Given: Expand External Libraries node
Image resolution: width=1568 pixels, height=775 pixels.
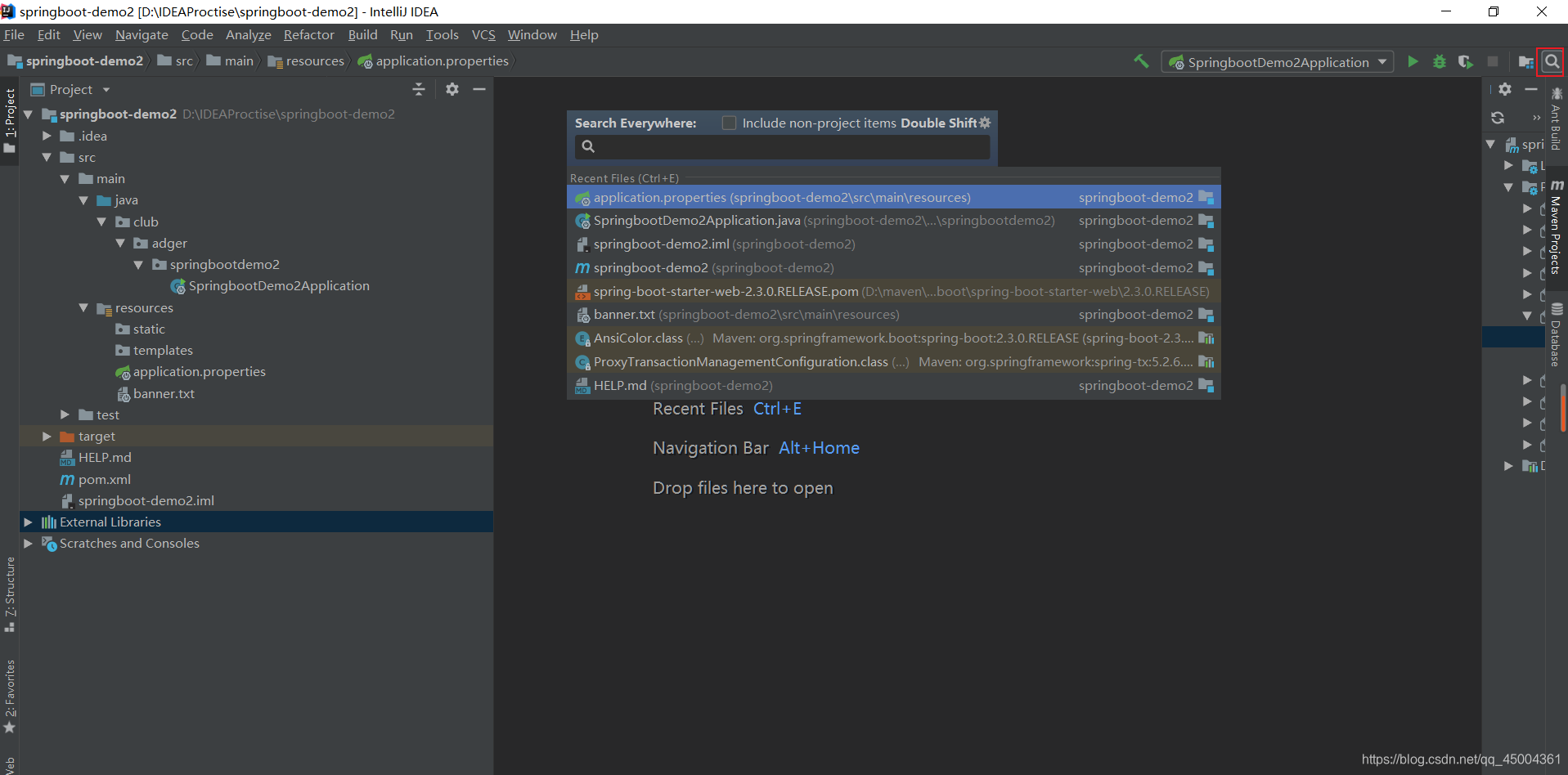Looking at the screenshot, I should point(28,522).
